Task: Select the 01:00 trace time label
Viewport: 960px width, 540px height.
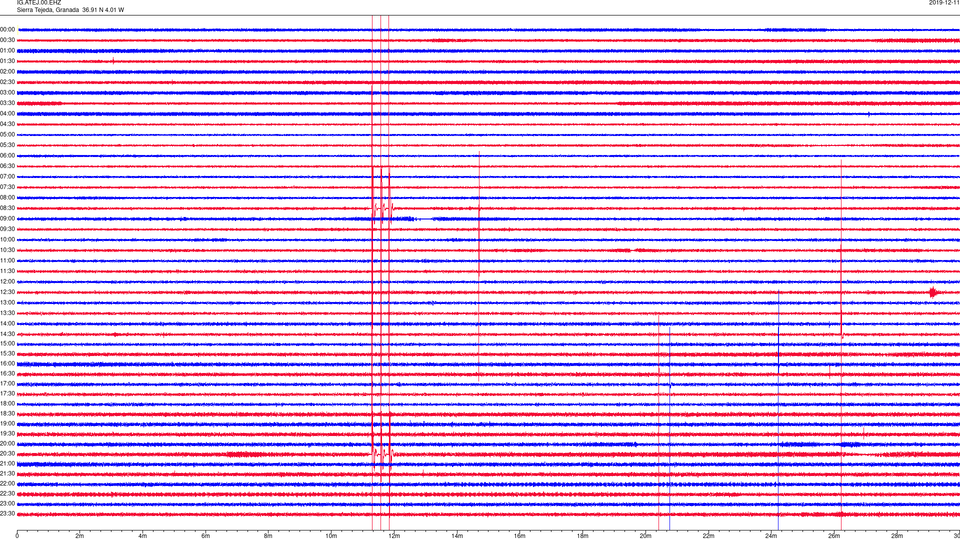Action: pos(7,51)
